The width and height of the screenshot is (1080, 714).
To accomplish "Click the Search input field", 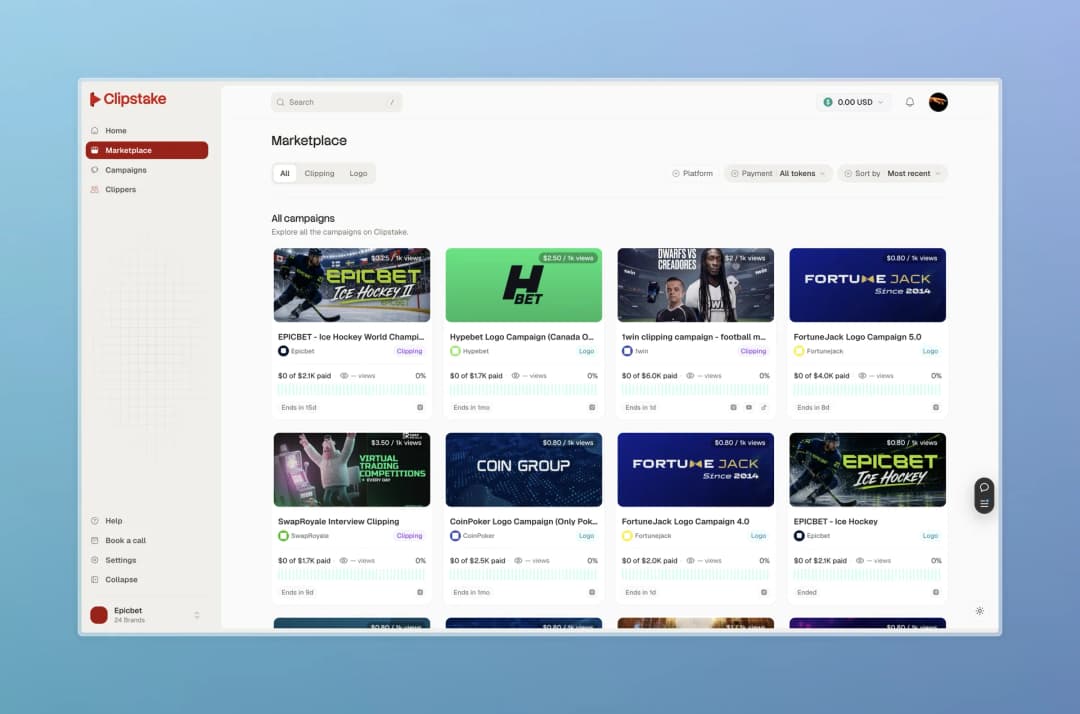I will coord(337,102).
